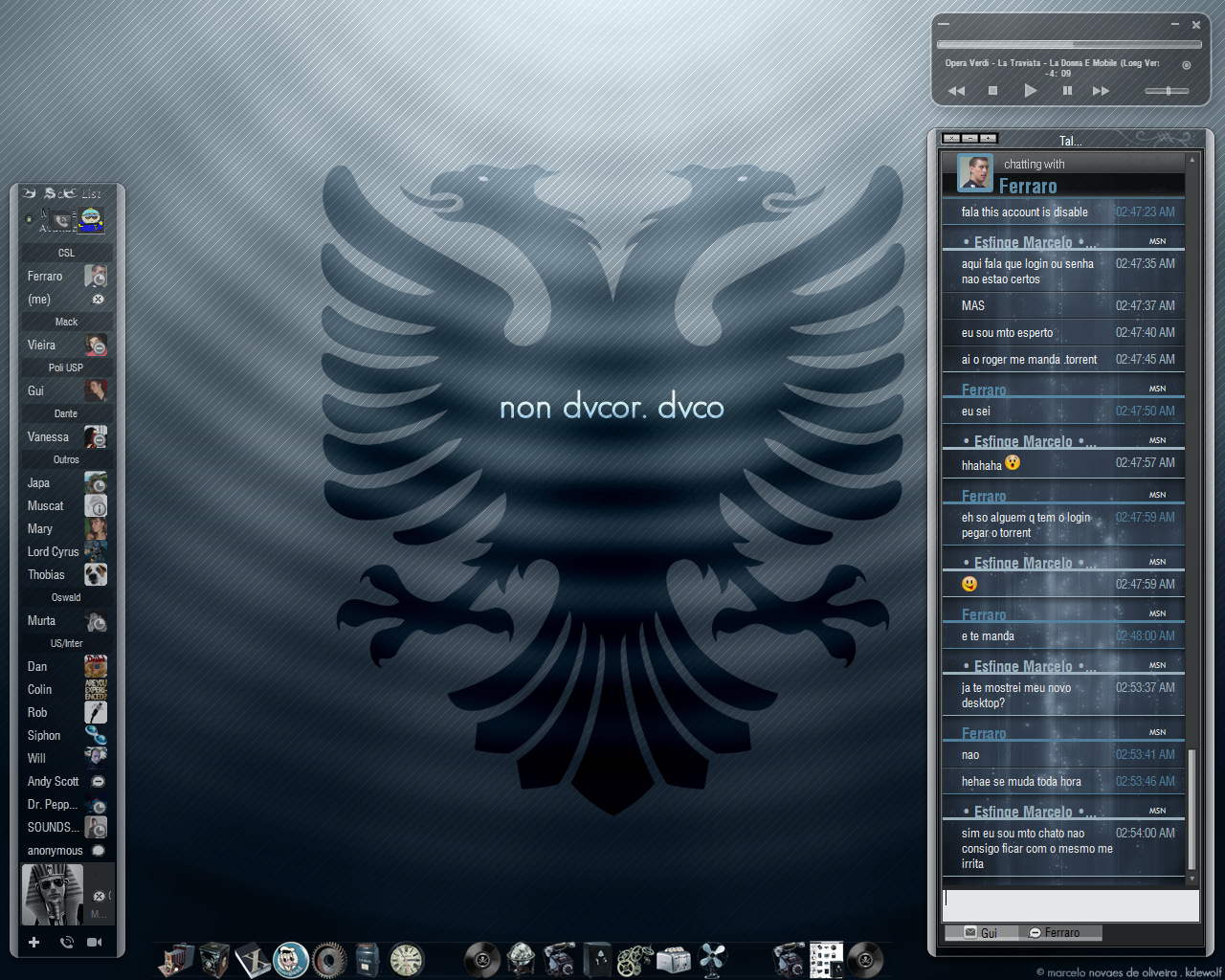Screen dimensions: 1225x980
Task: Select contact Vanessa in the list
Action: [66, 436]
